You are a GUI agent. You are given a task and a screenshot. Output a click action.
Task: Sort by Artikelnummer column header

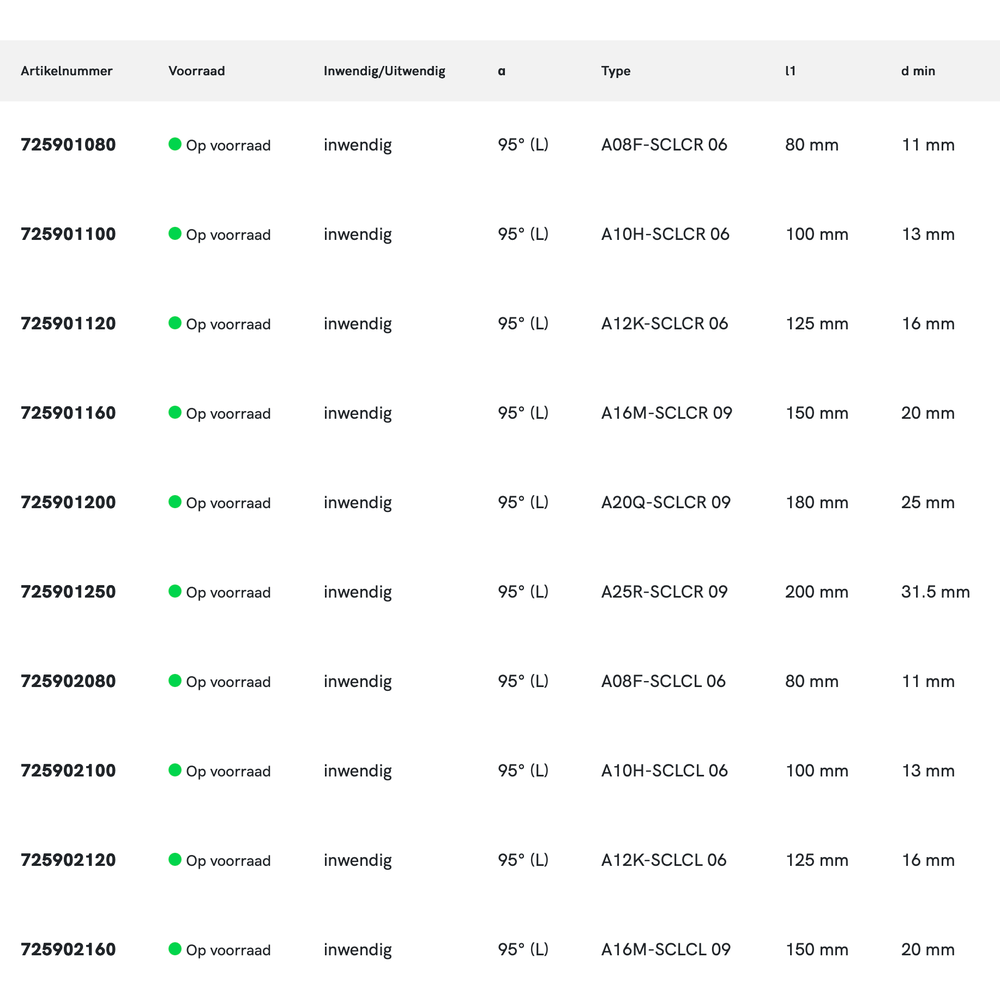pyautogui.click(x=66, y=71)
